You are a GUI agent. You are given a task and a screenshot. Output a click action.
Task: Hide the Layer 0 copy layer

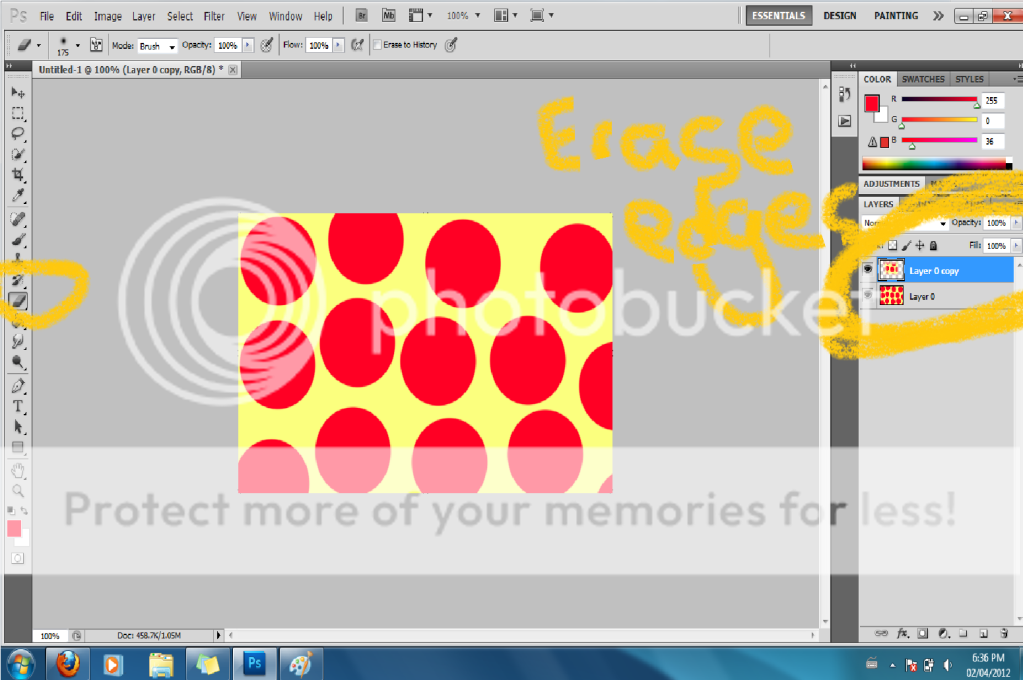pyautogui.click(x=868, y=270)
